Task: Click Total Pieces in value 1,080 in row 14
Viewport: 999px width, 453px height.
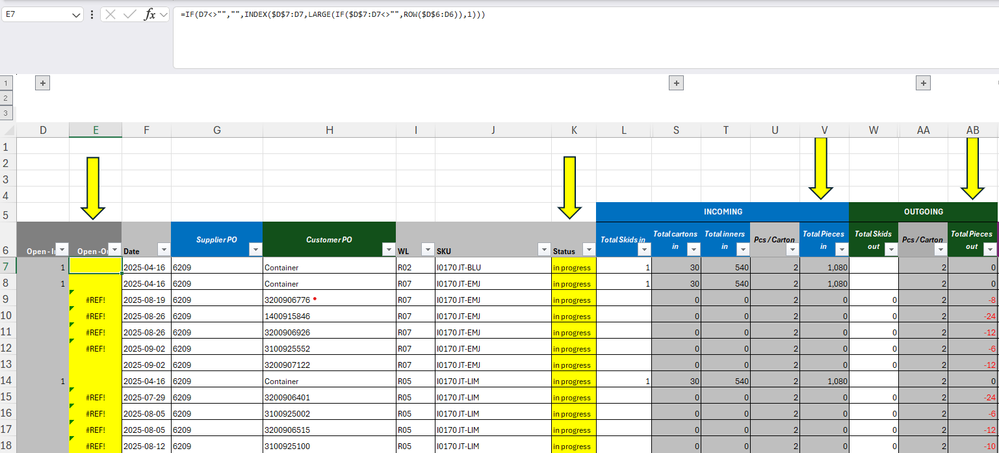Action: click(x=824, y=381)
